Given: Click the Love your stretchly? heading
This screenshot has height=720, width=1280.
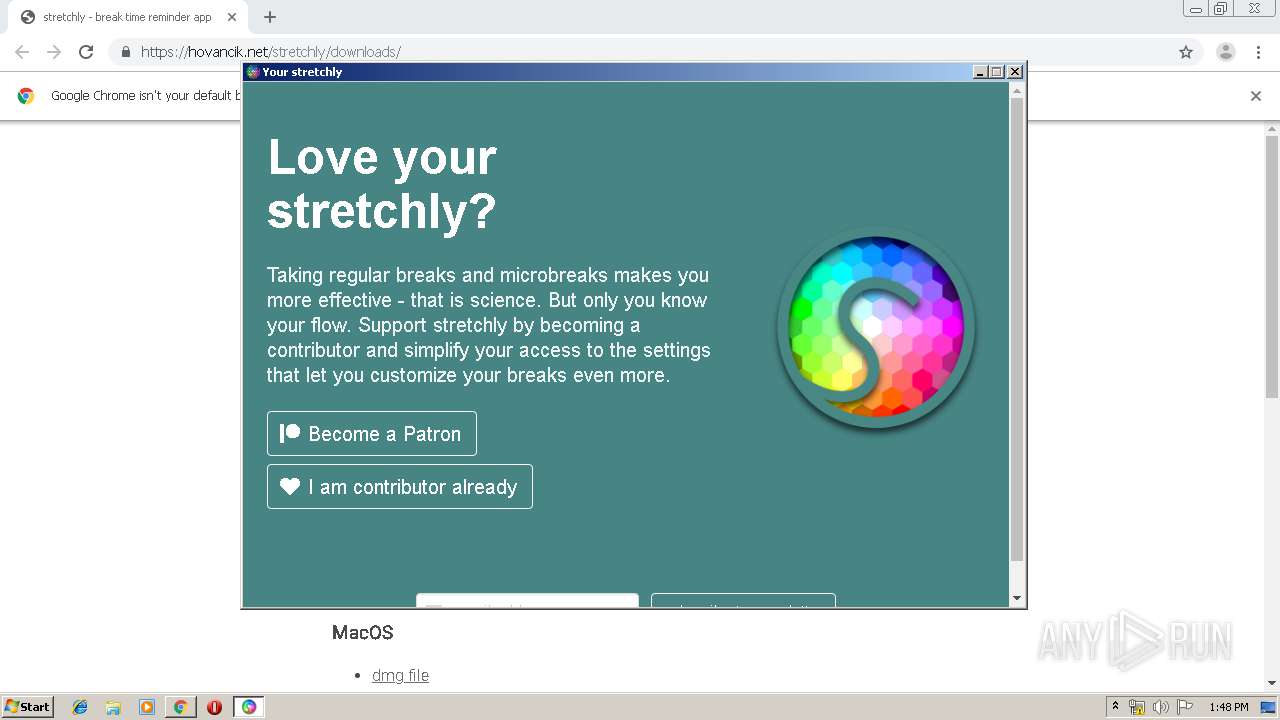Looking at the screenshot, I should pos(382,184).
